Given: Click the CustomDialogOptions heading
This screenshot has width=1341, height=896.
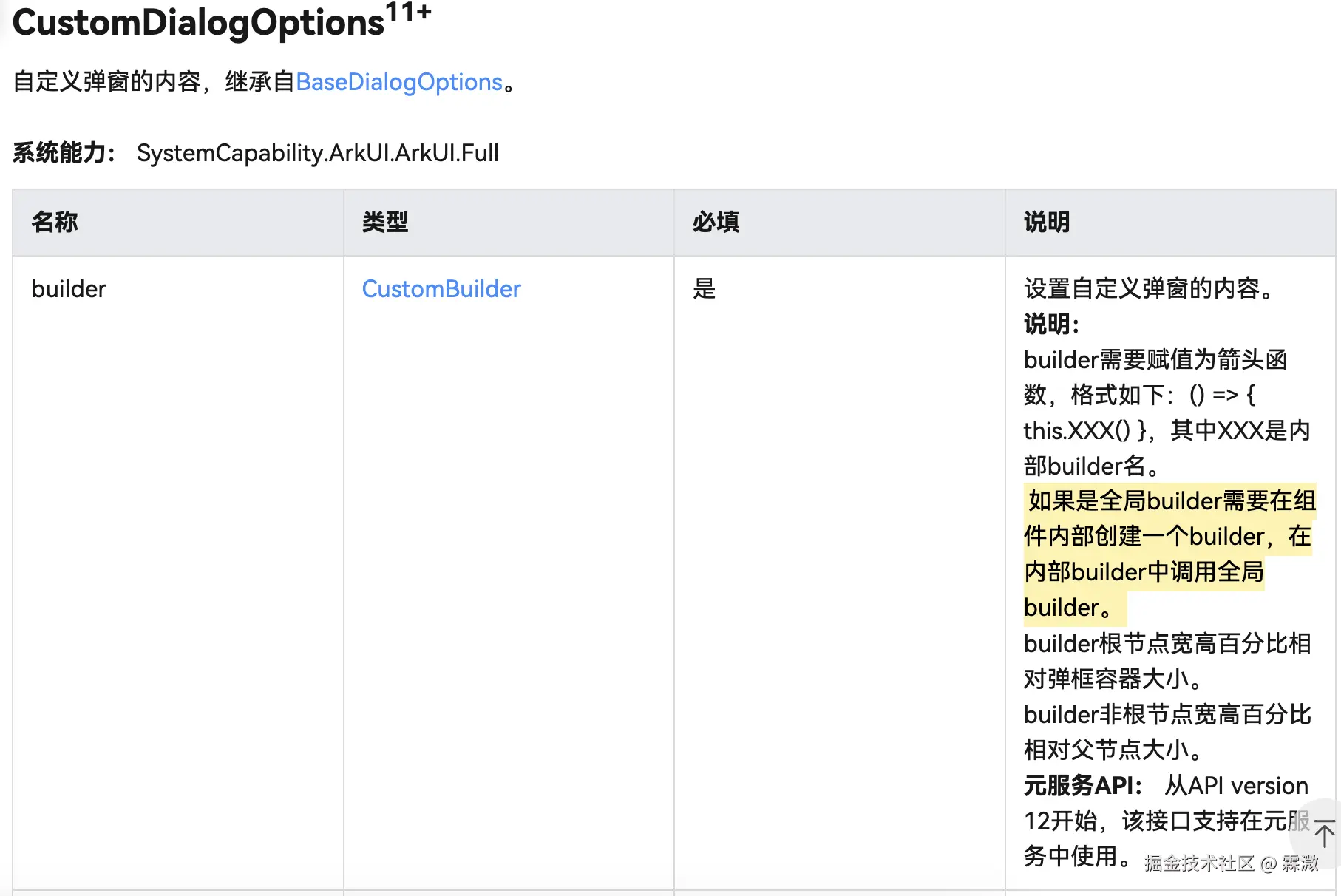Looking at the screenshot, I should tap(198, 23).
